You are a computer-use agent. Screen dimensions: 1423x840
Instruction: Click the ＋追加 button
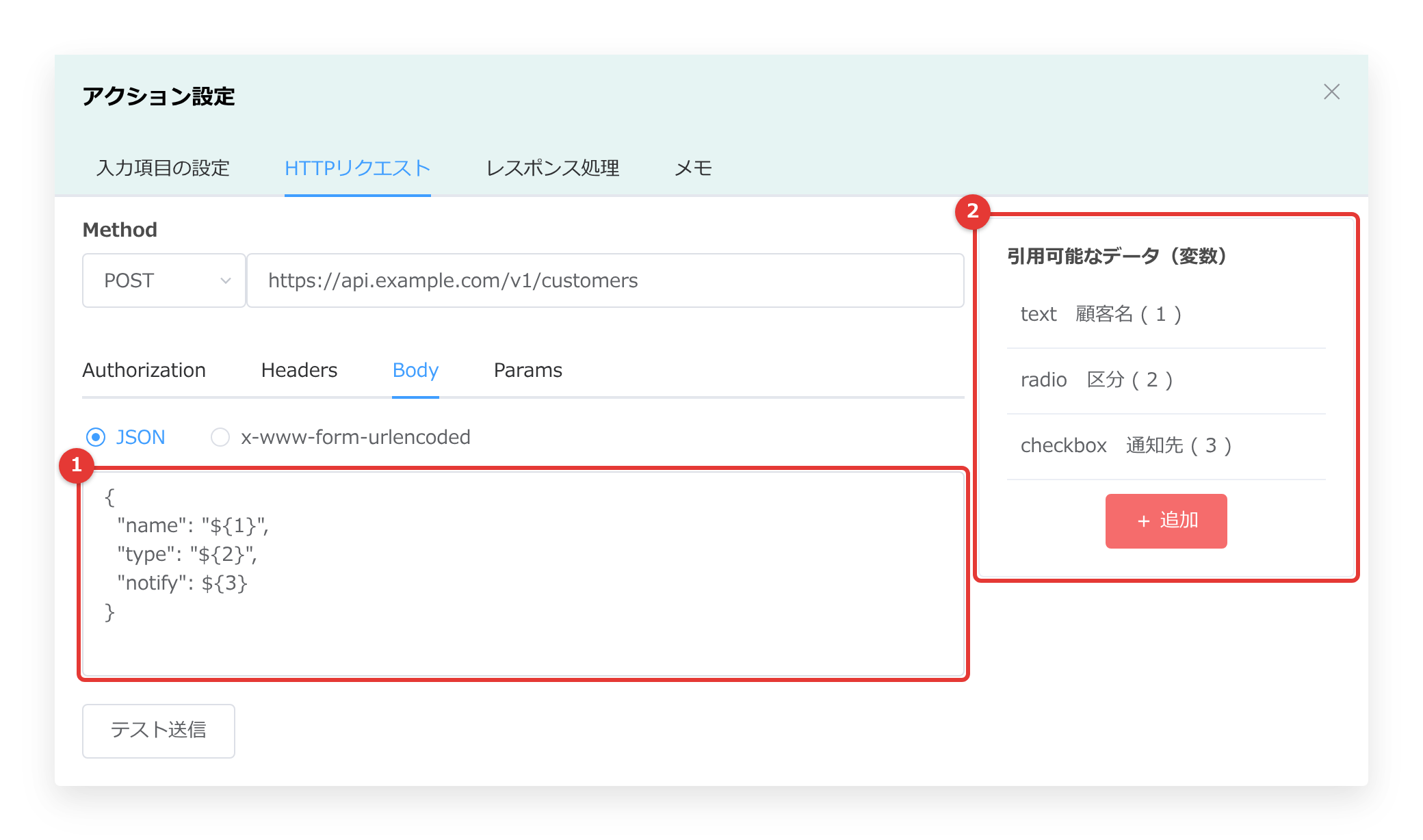pos(1166,521)
